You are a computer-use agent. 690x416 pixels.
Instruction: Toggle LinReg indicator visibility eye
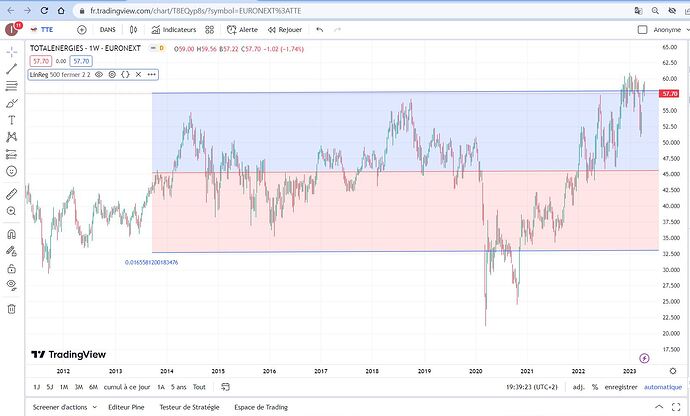[x=99, y=74]
